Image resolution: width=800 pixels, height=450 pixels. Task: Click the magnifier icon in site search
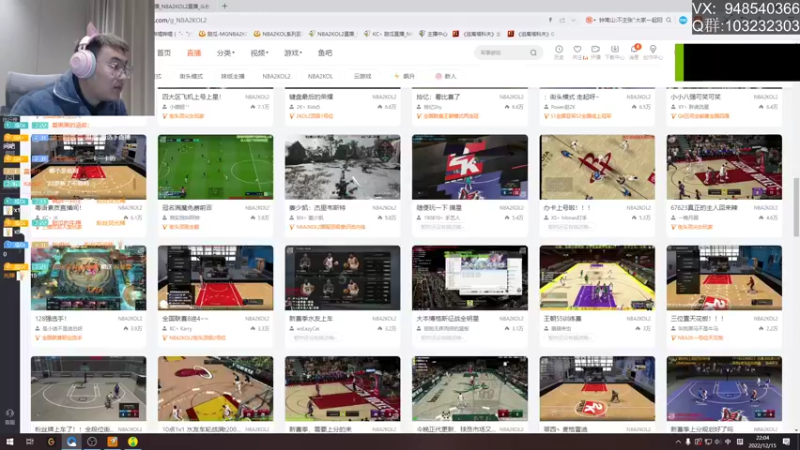pyautogui.click(x=533, y=53)
